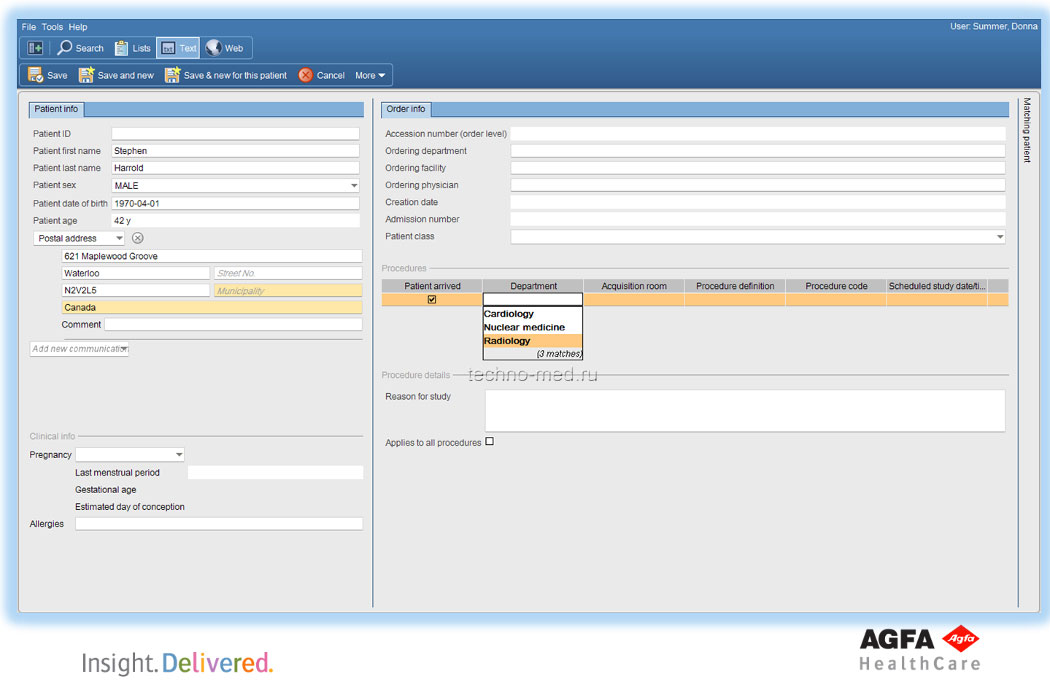
Task: Expand the Patient class dropdown
Action: click(999, 237)
